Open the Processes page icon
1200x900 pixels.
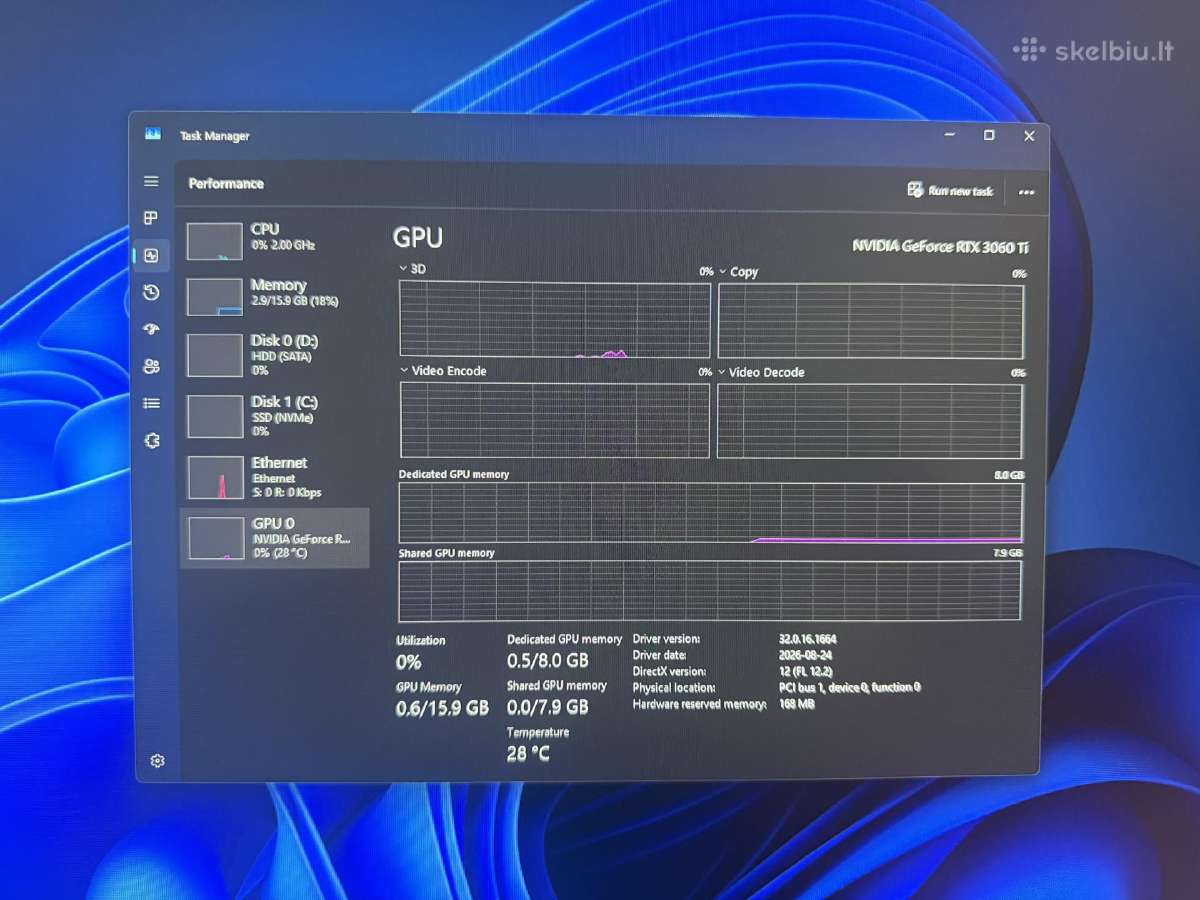coord(151,218)
